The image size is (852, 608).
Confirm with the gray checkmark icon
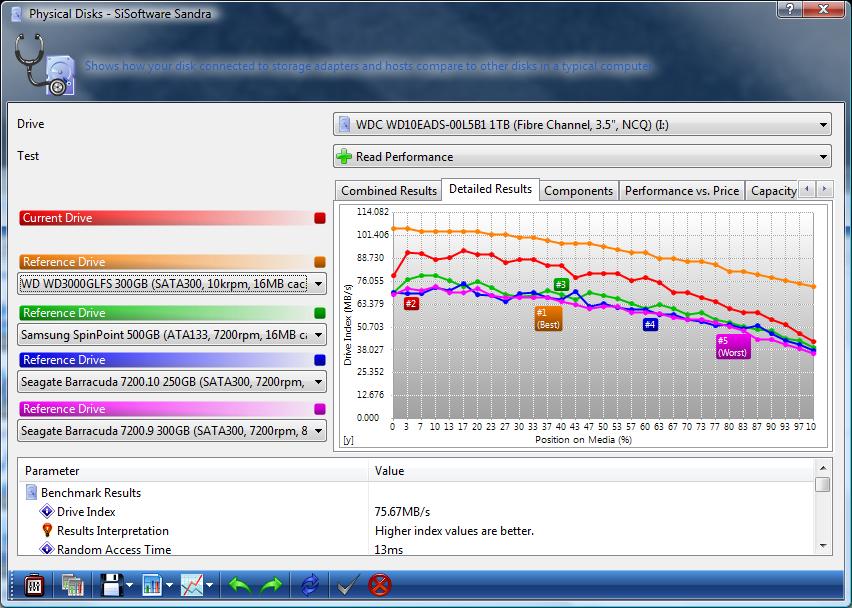click(347, 585)
